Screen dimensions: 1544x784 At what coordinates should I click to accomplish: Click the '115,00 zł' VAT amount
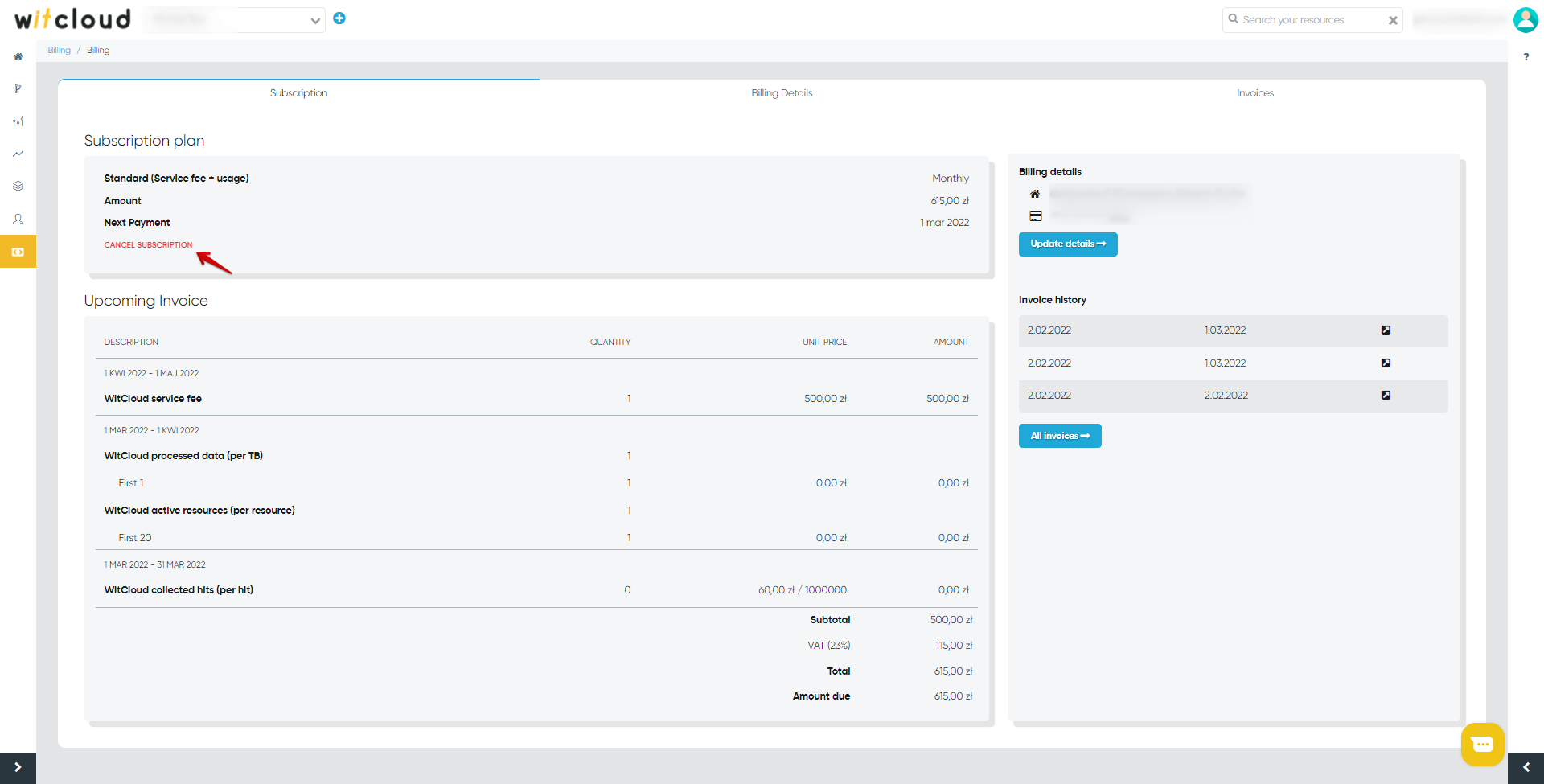tap(954, 646)
